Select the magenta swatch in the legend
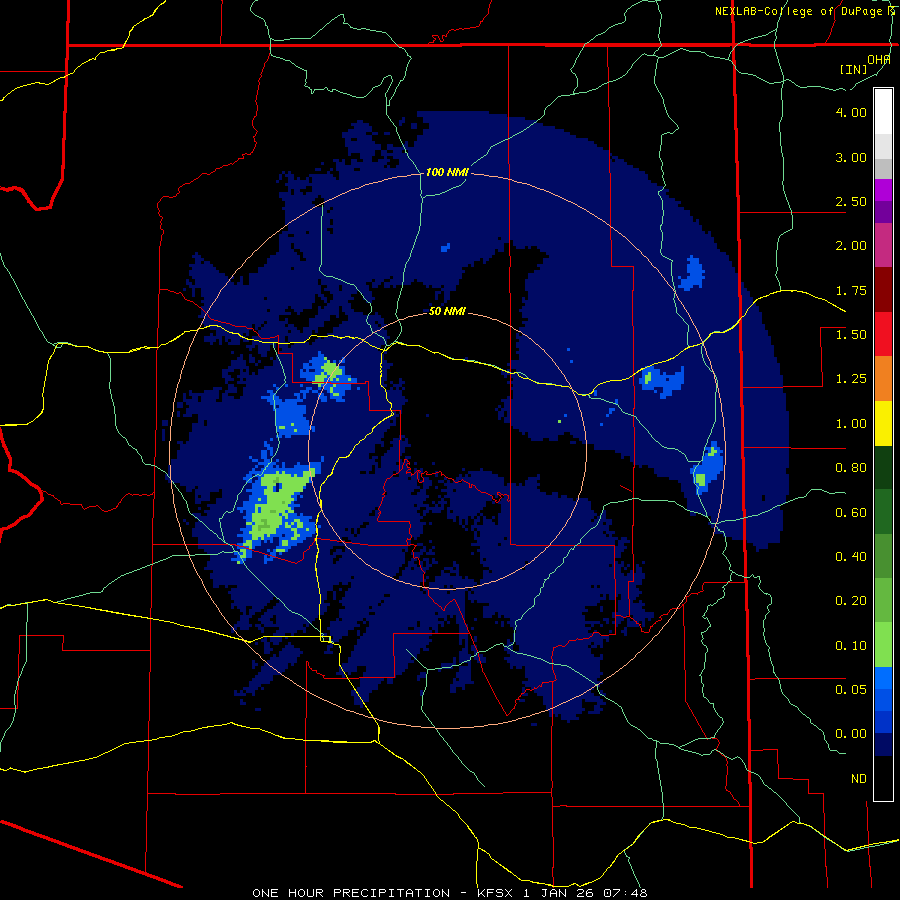The image size is (900, 900). coord(883,190)
